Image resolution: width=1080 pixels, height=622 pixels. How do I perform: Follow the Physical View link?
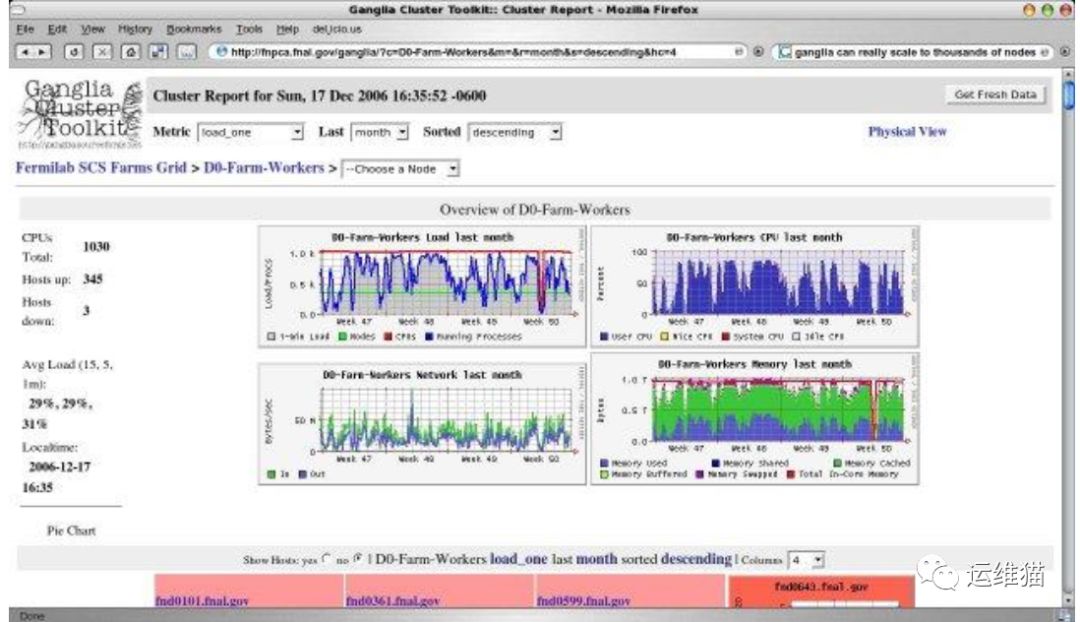point(906,131)
